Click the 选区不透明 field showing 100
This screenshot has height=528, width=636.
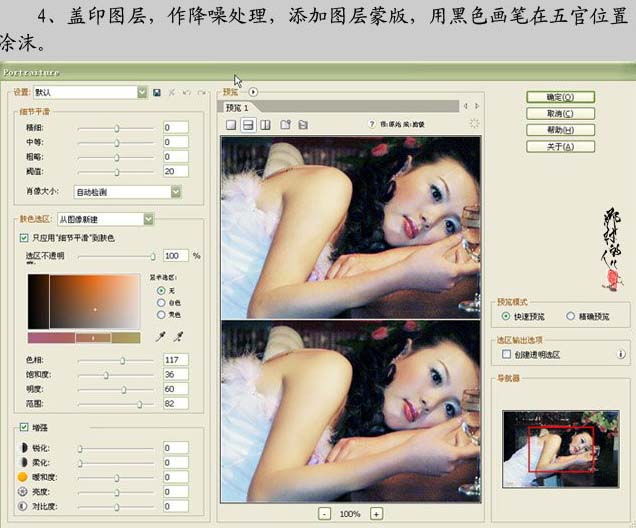point(176,255)
